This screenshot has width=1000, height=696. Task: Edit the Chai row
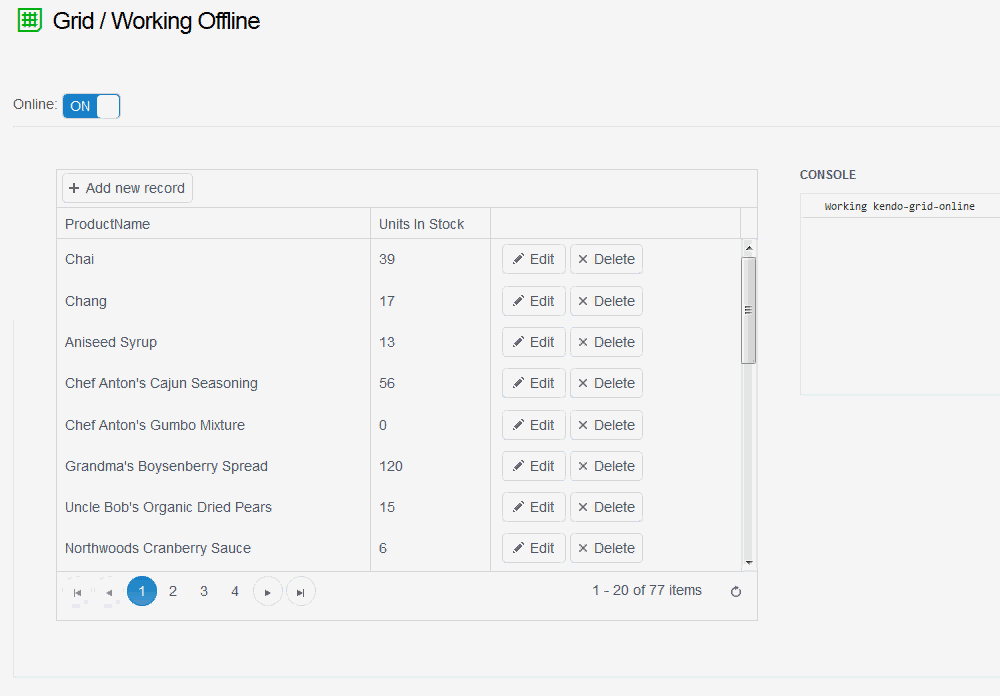533,259
